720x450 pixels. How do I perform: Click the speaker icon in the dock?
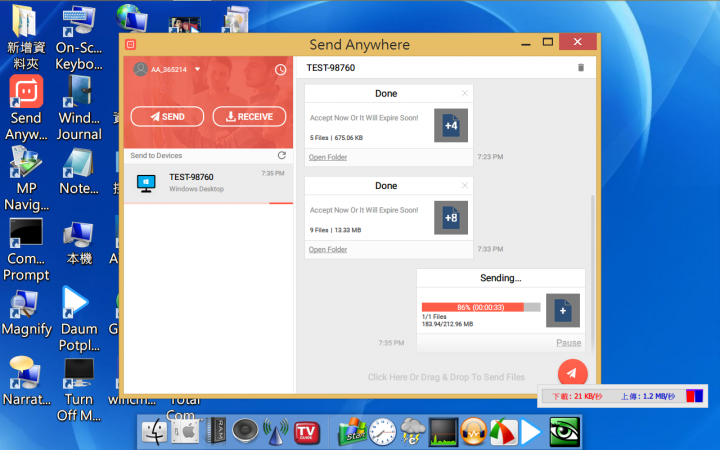(245, 431)
